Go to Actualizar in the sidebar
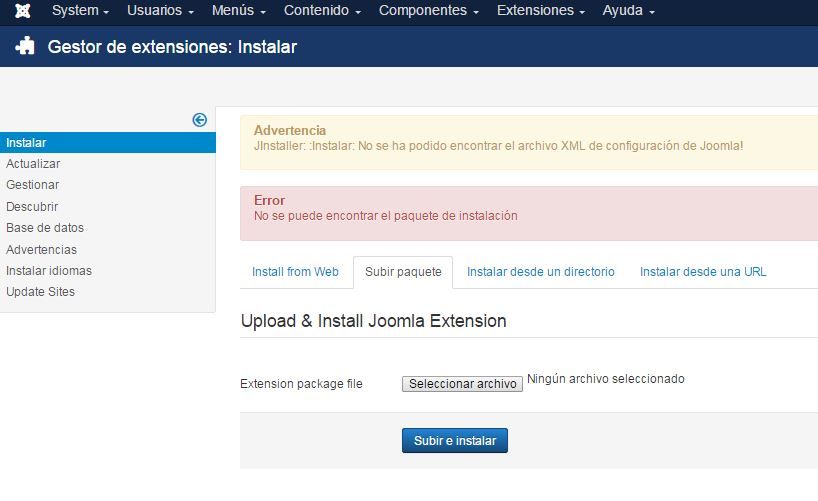The width and height of the screenshot is (818, 501). [33, 164]
